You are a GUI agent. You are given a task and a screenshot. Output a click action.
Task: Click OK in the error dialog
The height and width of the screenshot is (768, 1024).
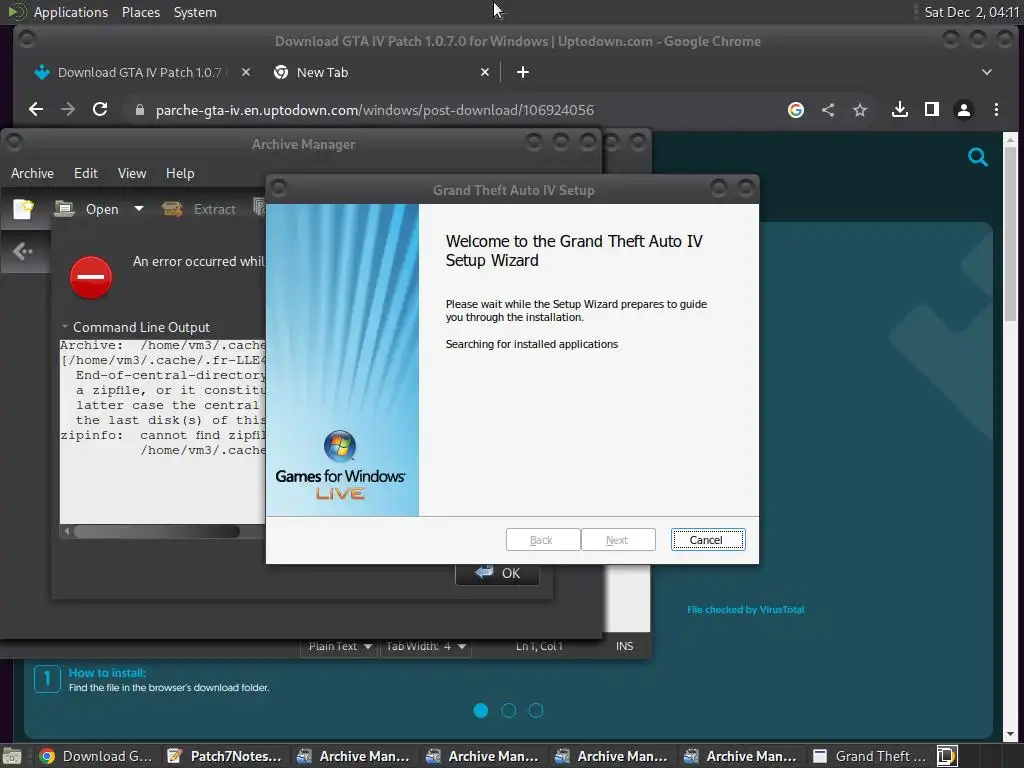[497, 573]
